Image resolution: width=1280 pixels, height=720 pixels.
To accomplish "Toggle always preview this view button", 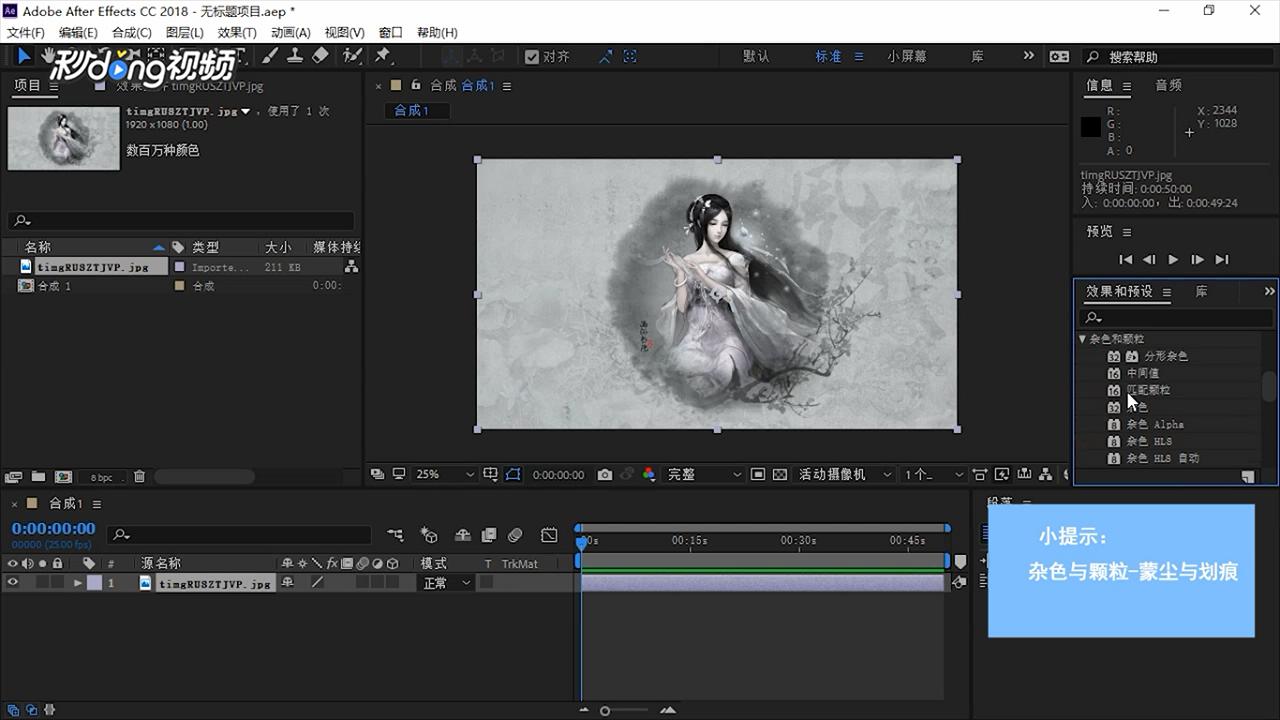I will (x=377, y=475).
